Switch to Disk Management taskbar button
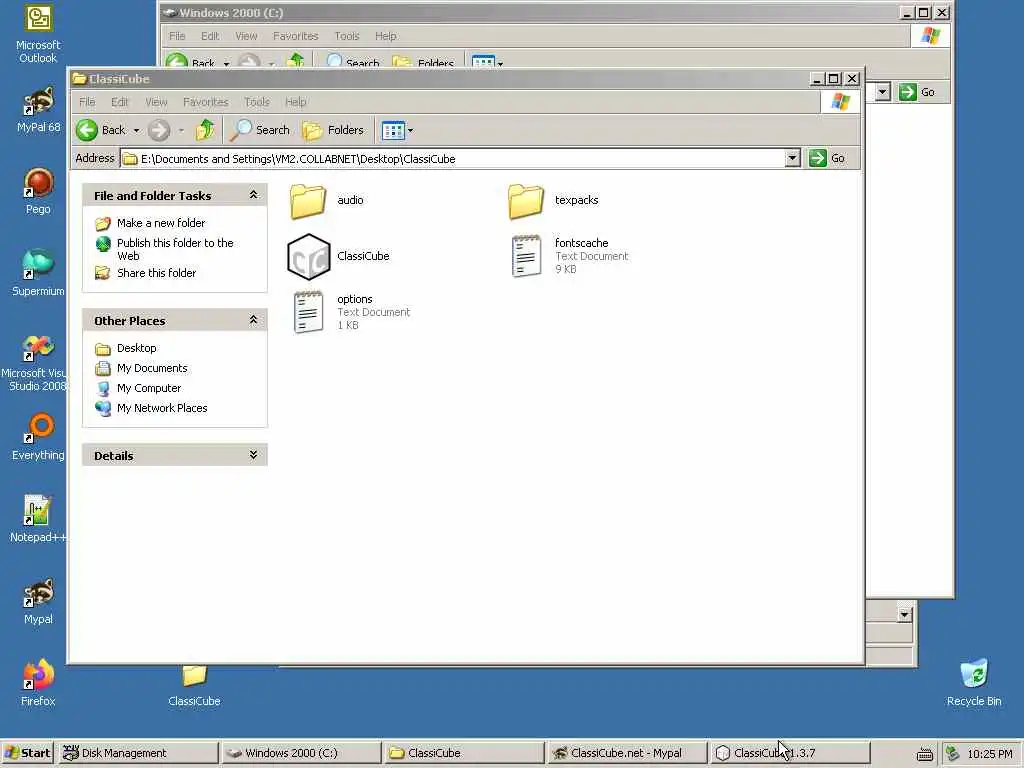Screen dimensions: 1024x768 click(x=136, y=753)
